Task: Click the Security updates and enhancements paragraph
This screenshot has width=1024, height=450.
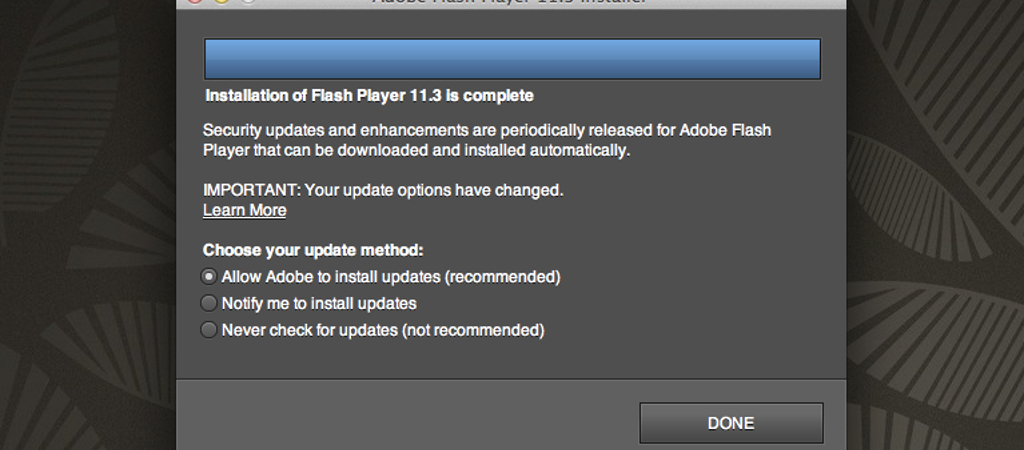Action: coord(487,140)
